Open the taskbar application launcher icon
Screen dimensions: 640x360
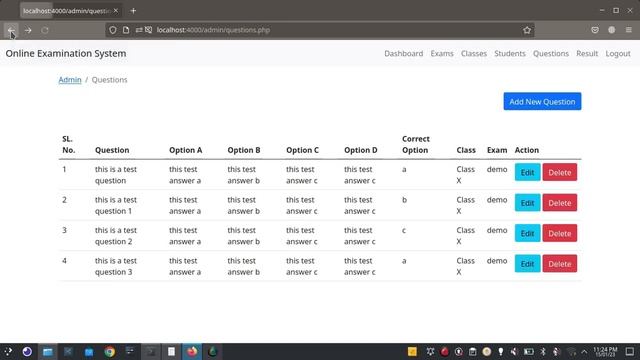[8, 351]
